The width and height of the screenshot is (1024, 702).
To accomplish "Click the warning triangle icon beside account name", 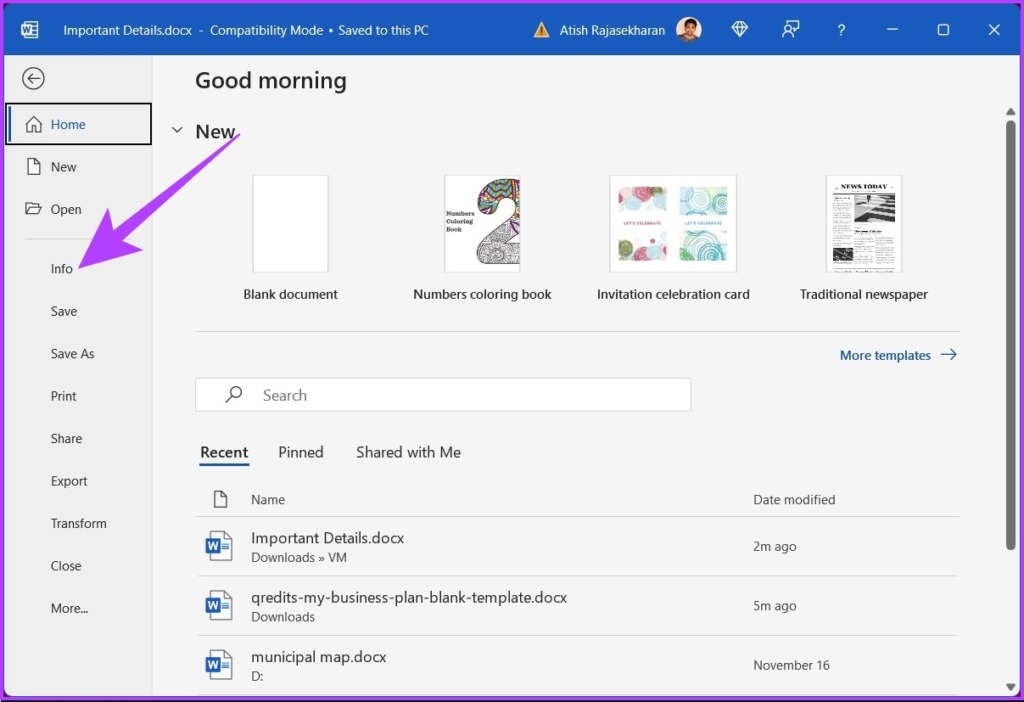I will 541,30.
